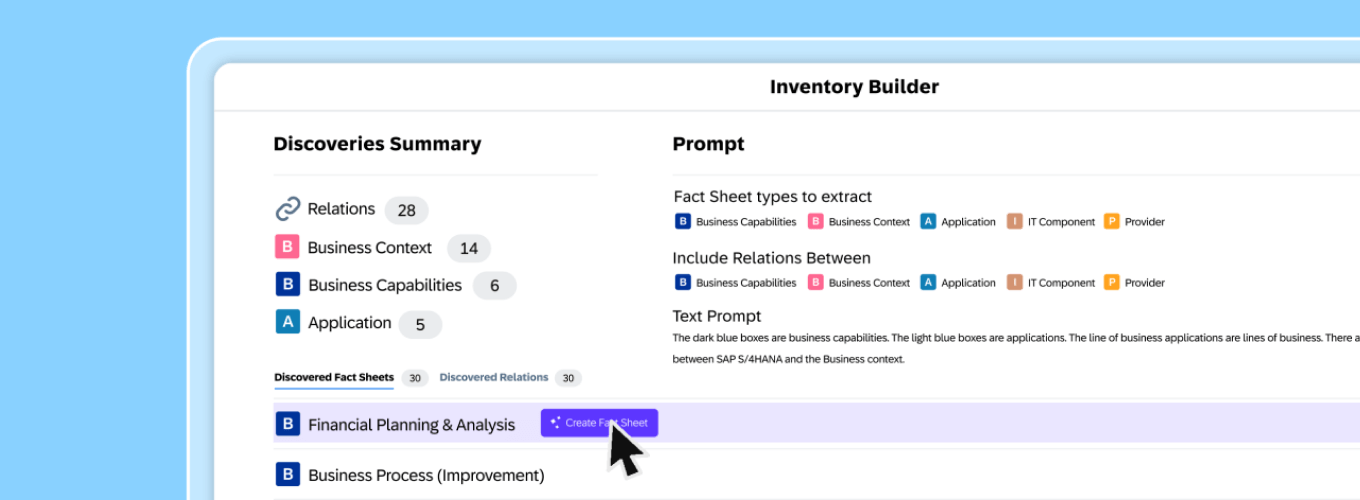Click the Provider icon under Include Relations Between

pyautogui.click(x=1111, y=283)
